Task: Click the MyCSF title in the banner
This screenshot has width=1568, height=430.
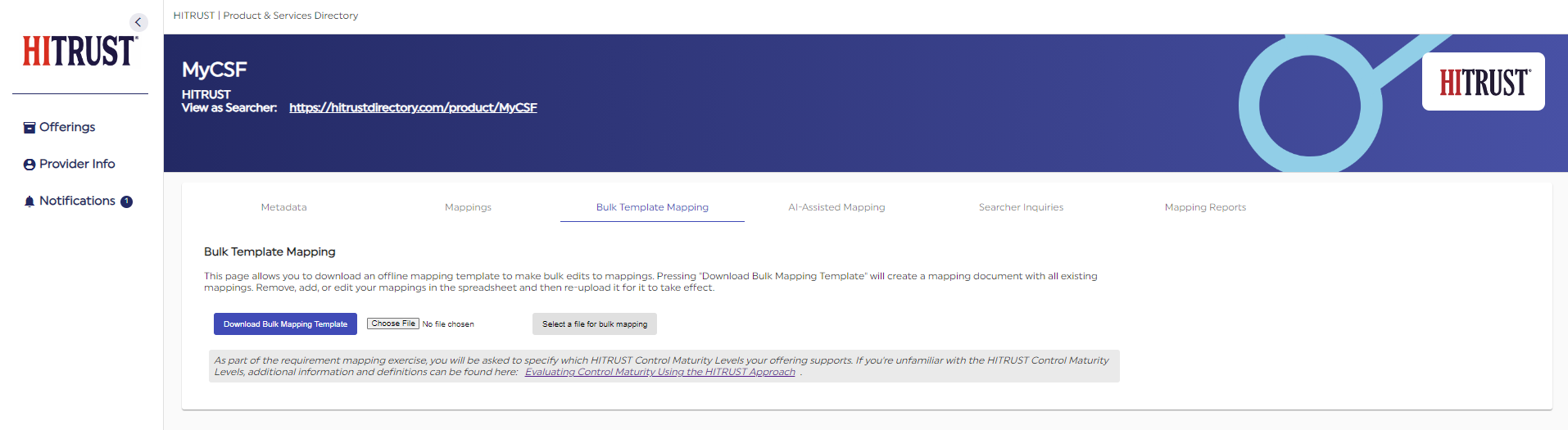Action: point(214,70)
